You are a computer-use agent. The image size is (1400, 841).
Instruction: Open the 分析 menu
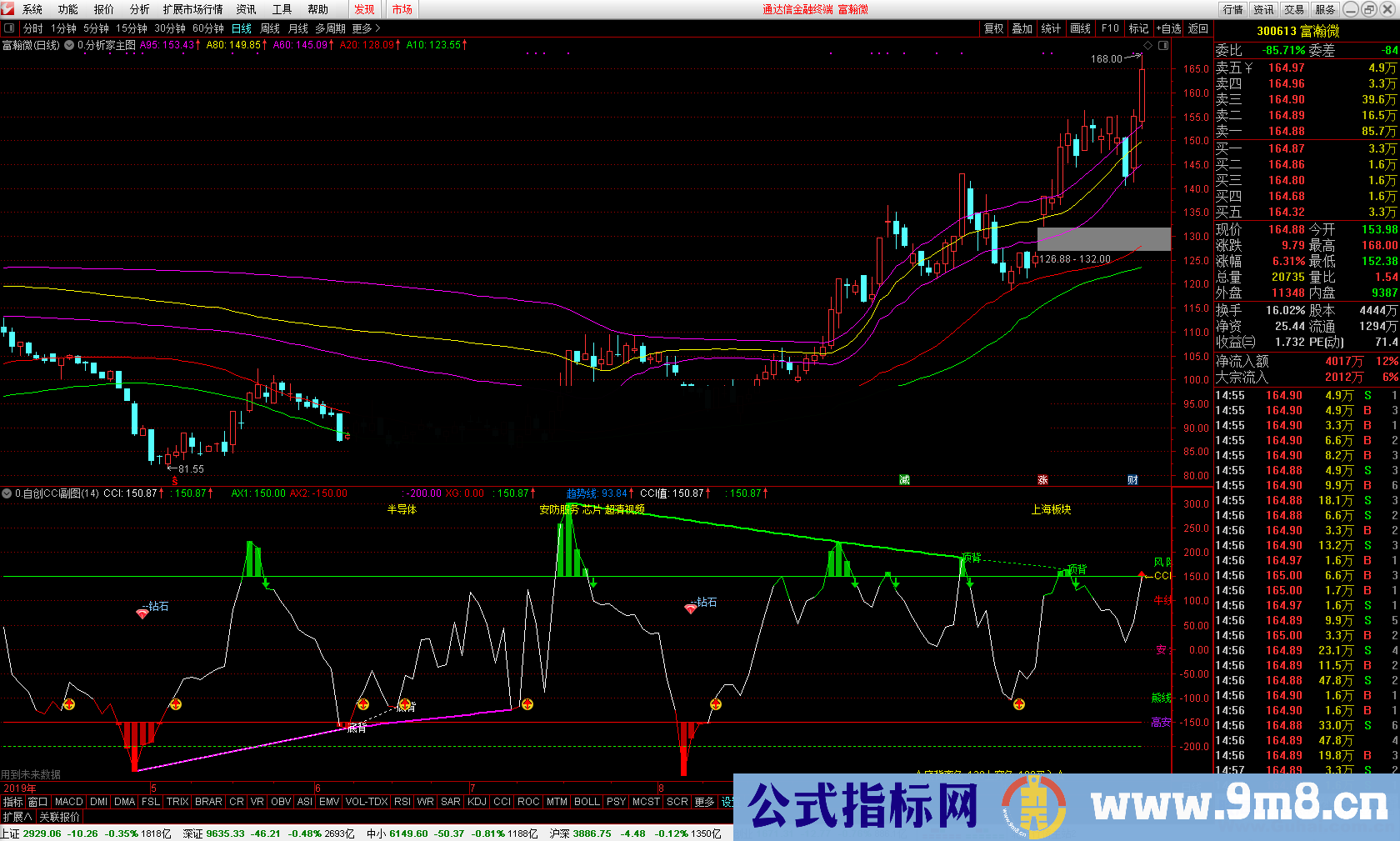140,9
